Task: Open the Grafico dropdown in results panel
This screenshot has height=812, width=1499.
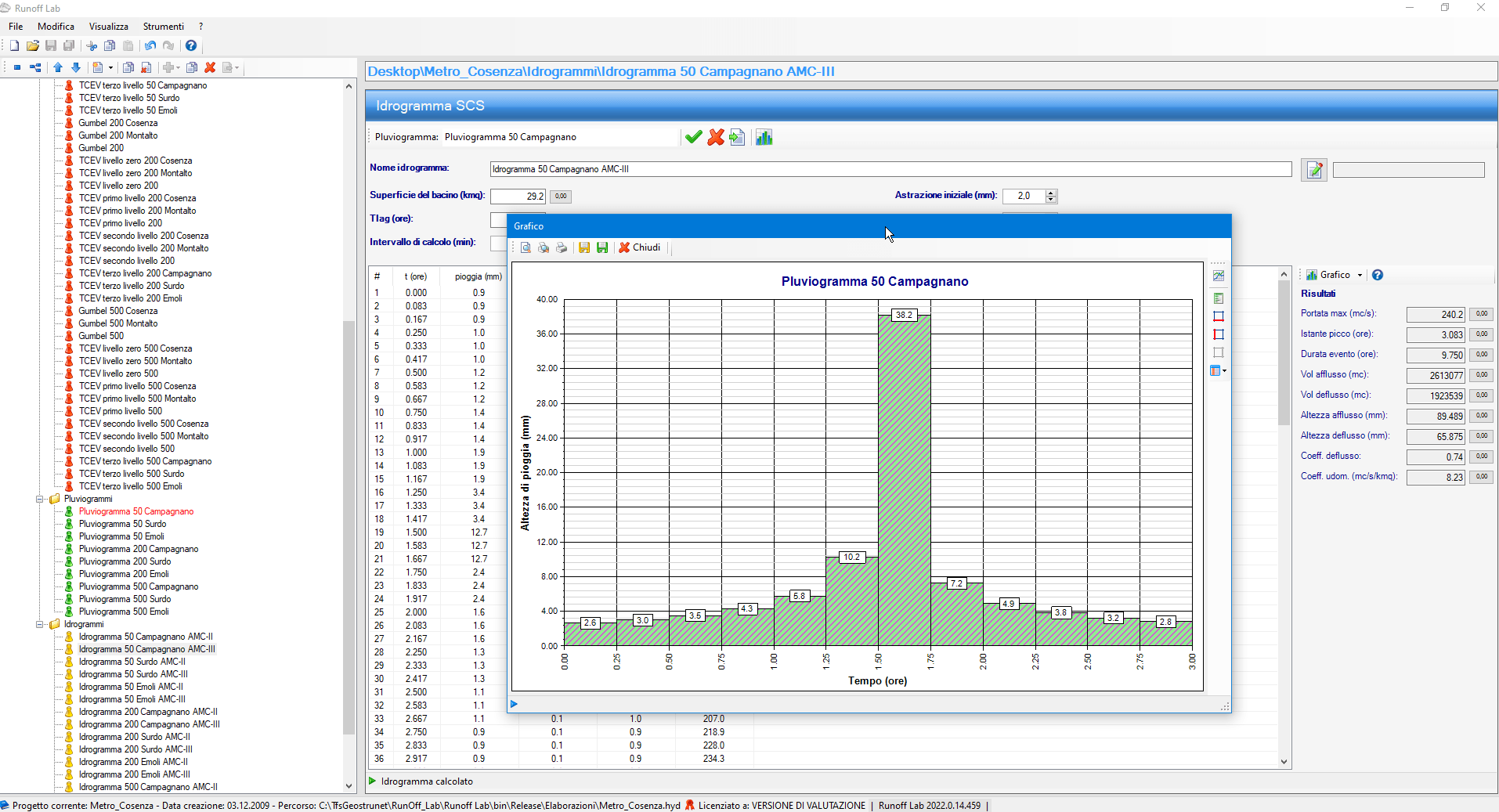Action: click(x=1360, y=275)
